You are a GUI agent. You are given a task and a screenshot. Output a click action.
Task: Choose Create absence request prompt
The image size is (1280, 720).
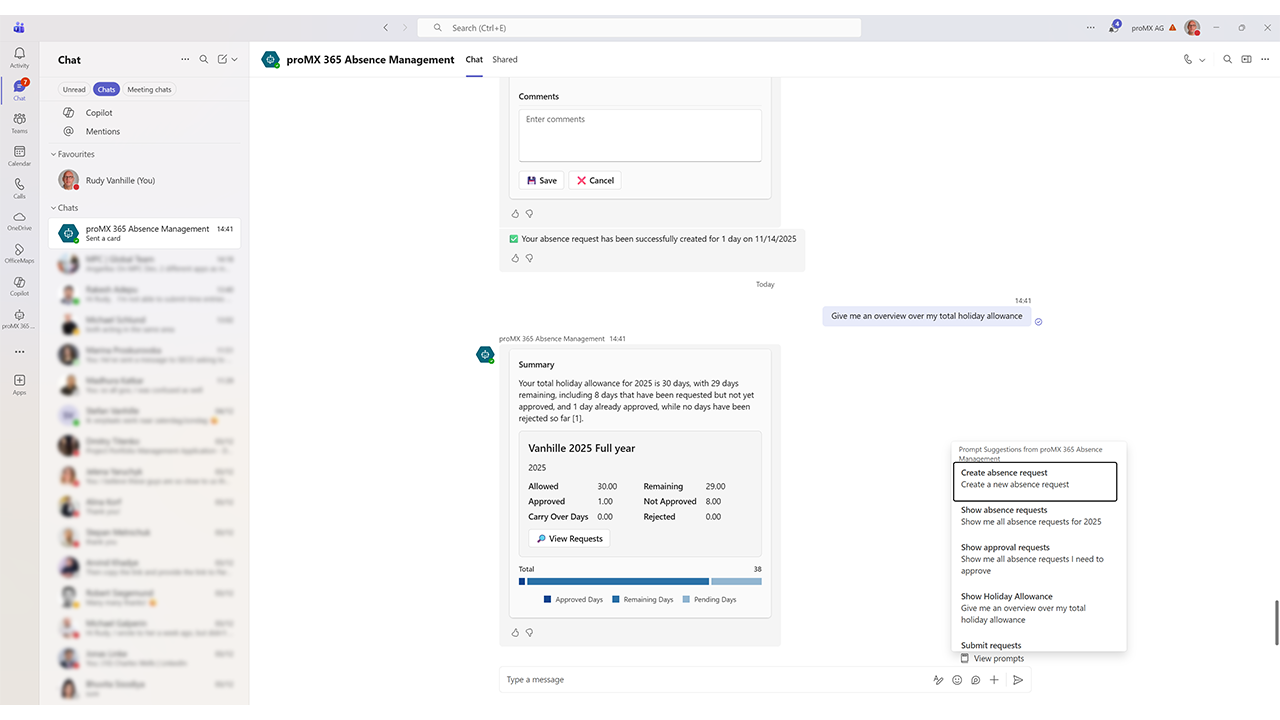(1035, 480)
